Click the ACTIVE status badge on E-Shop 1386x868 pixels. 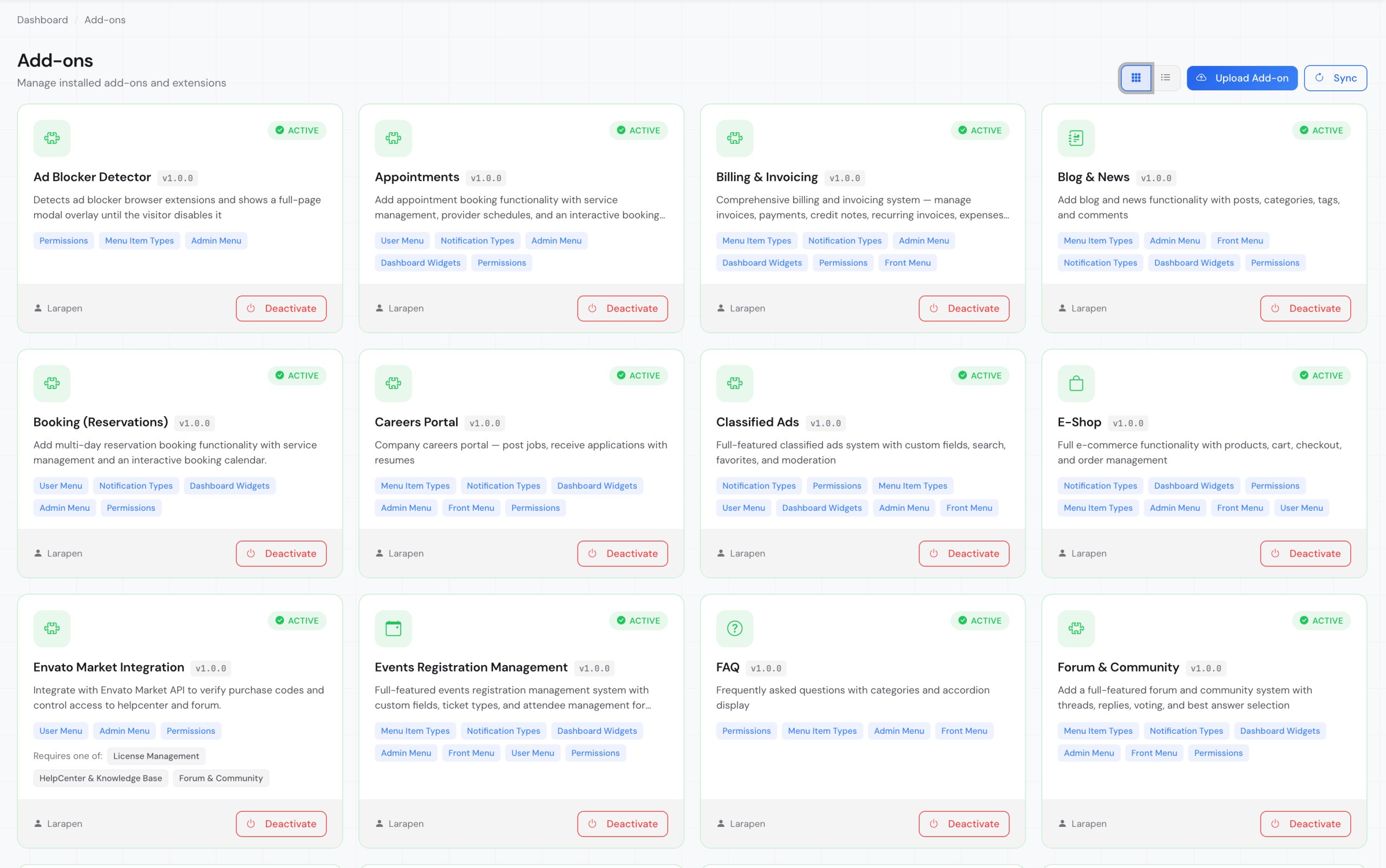pos(1321,375)
